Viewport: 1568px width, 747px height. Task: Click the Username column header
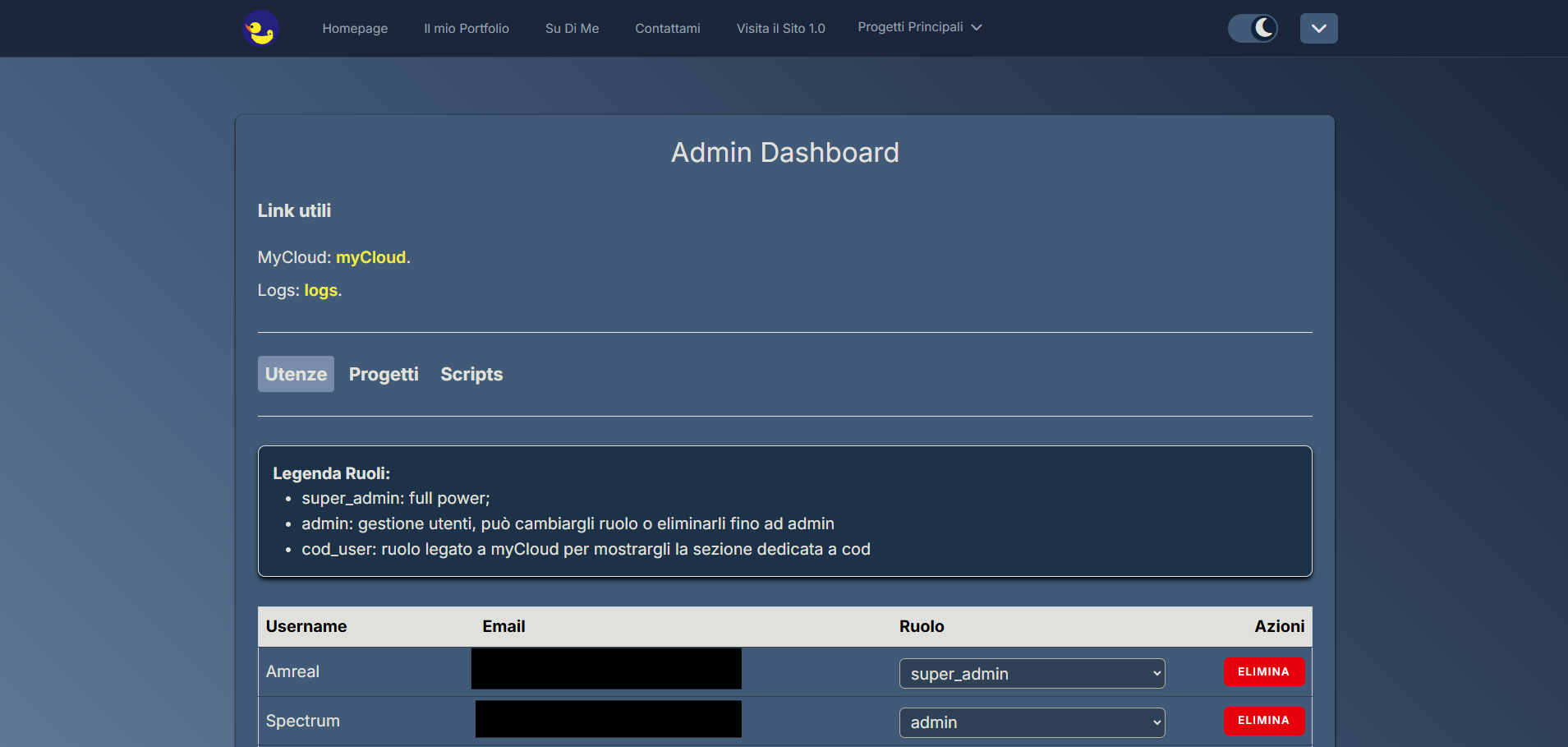point(306,626)
